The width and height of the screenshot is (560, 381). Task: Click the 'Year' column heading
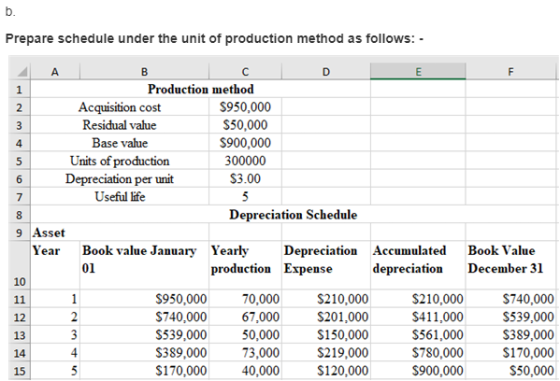[x=55, y=265]
